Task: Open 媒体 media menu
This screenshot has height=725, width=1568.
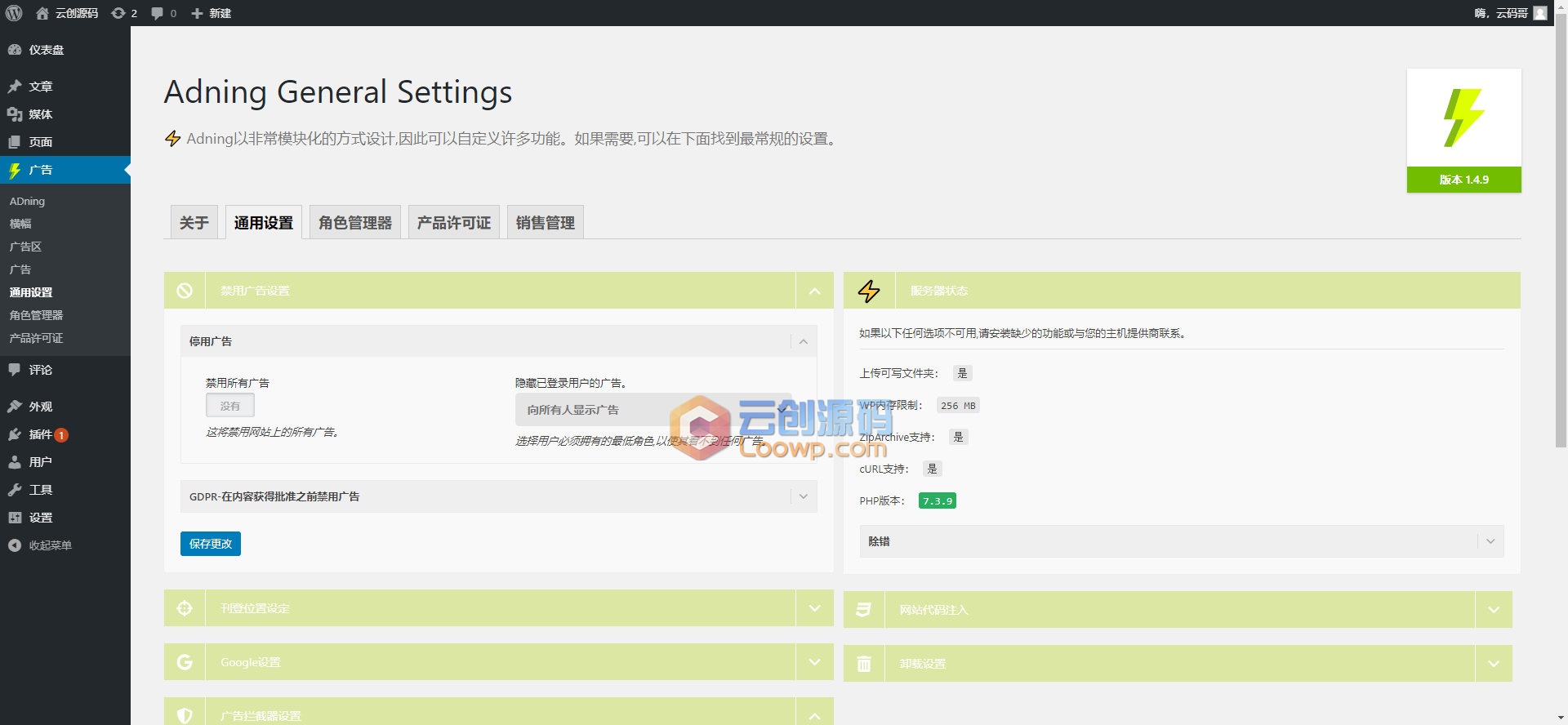Action: pos(65,114)
